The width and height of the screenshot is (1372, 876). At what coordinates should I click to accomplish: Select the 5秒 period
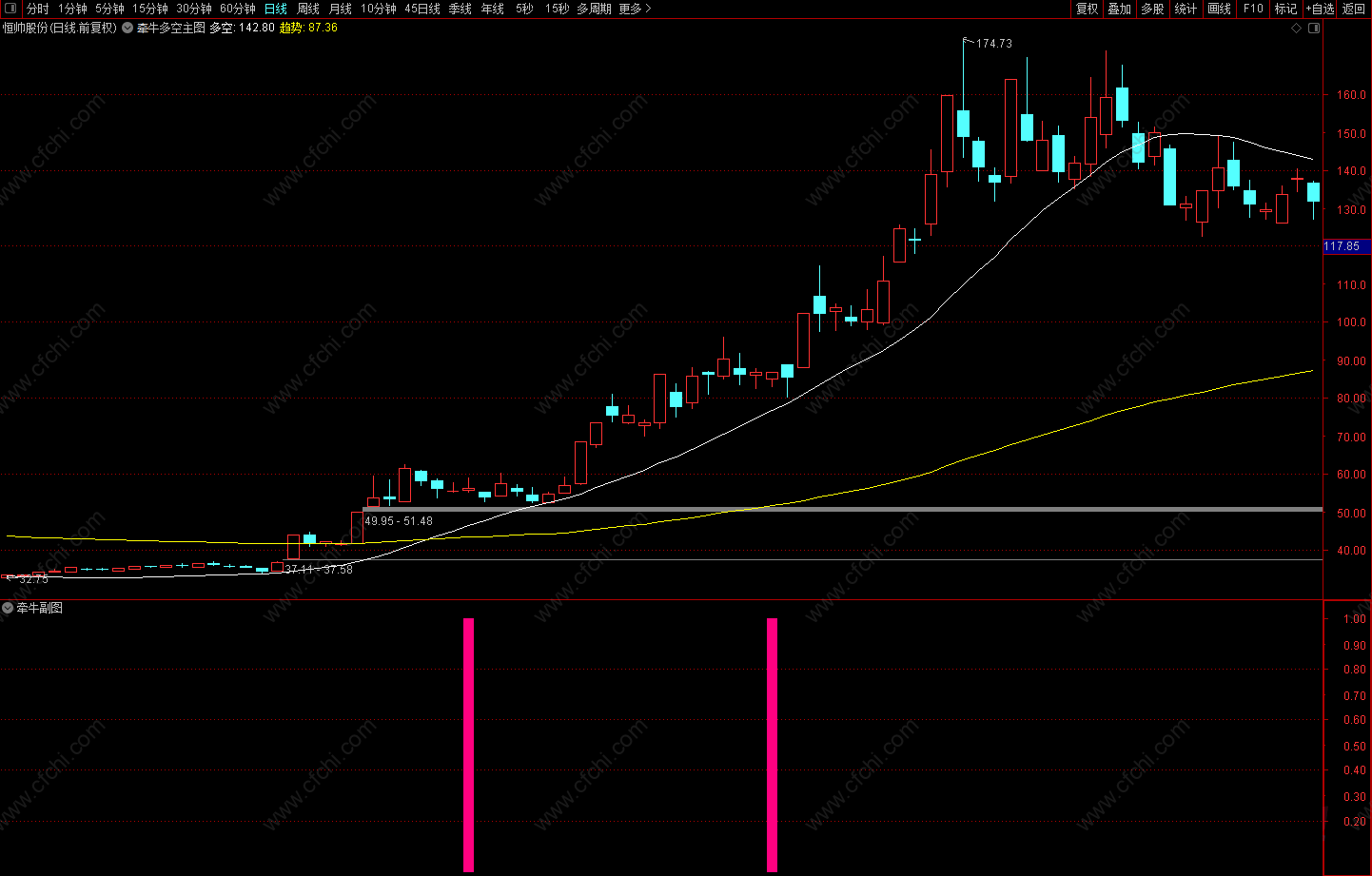coord(524,9)
